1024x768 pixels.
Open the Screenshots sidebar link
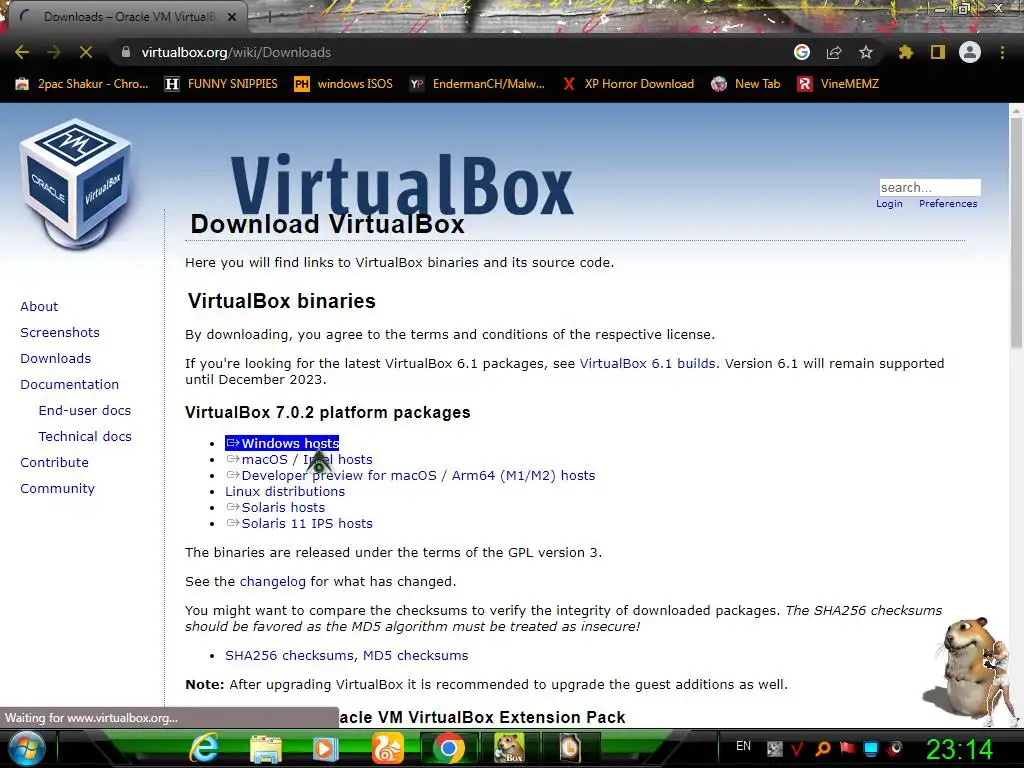[60, 332]
